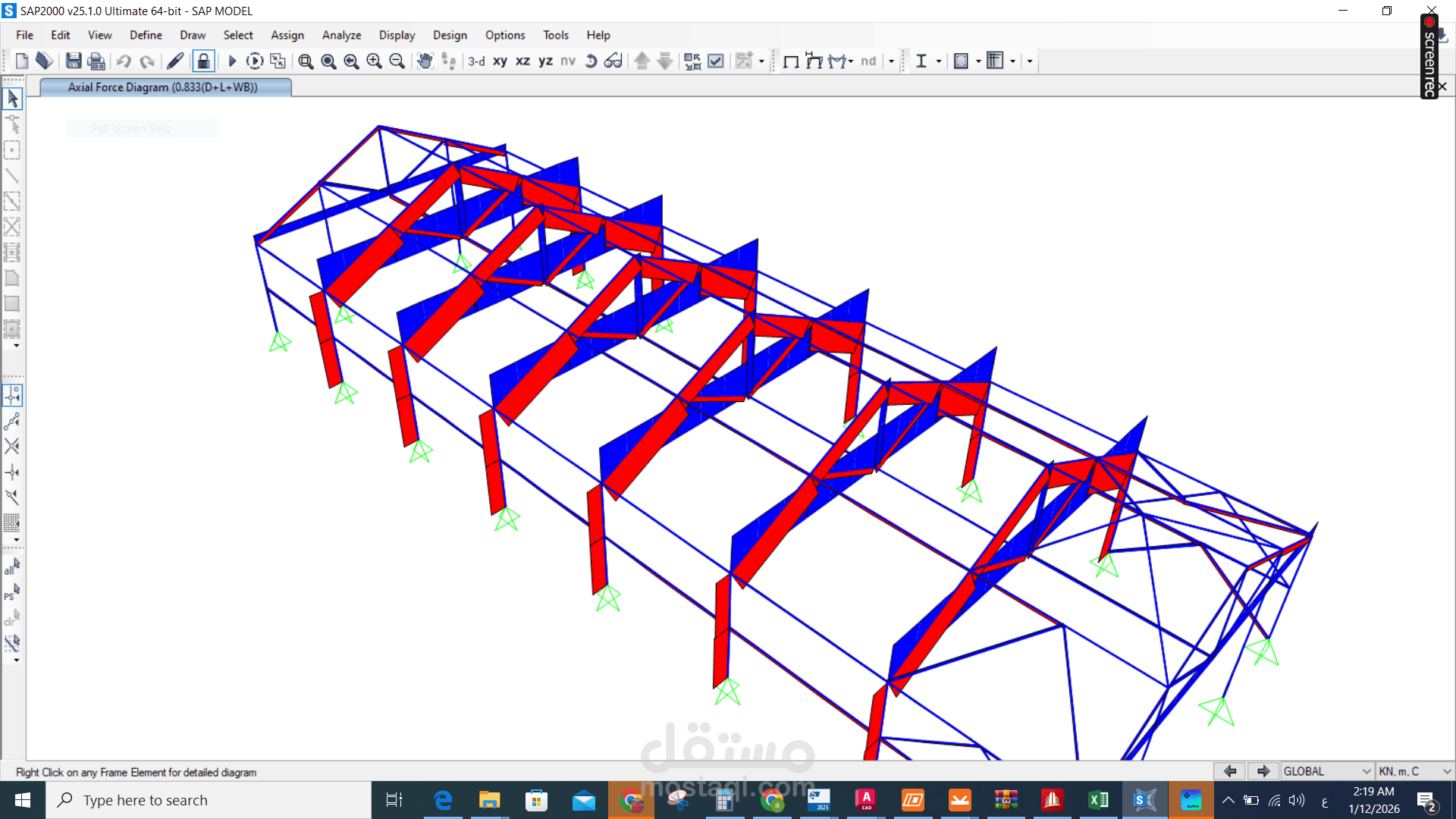Viewport: 1456px width, 819px height.
Task: Toggle the Lock/Unlock Model padlock
Action: pos(203,61)
